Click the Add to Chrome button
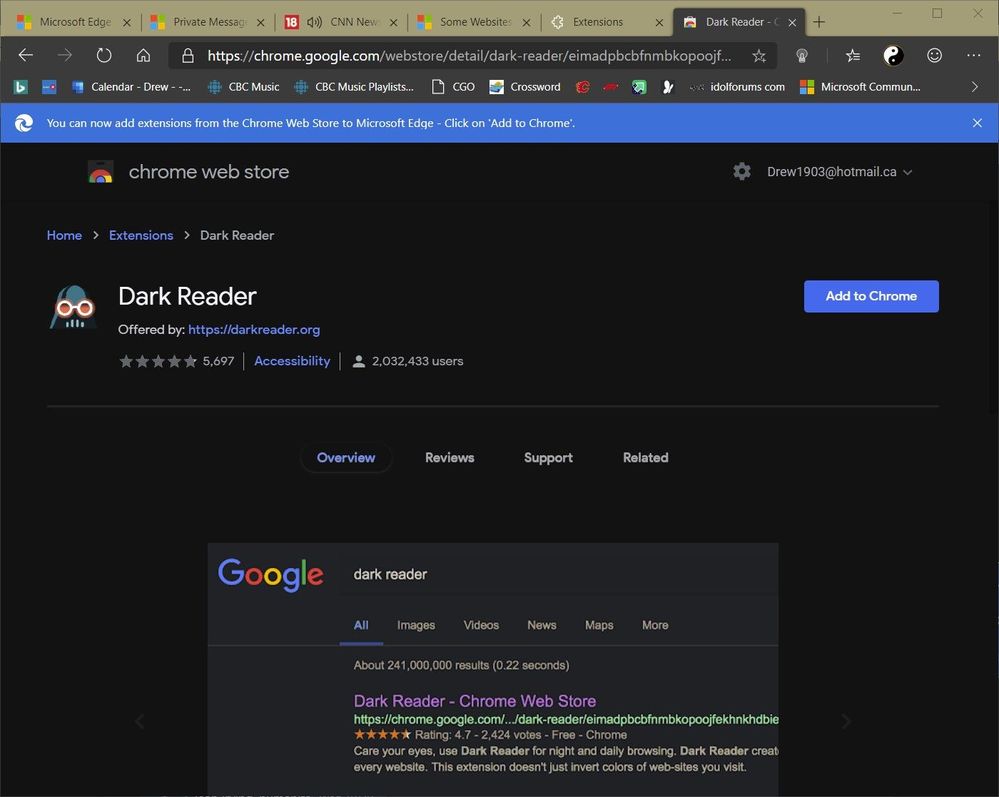 tap(871, 296)
